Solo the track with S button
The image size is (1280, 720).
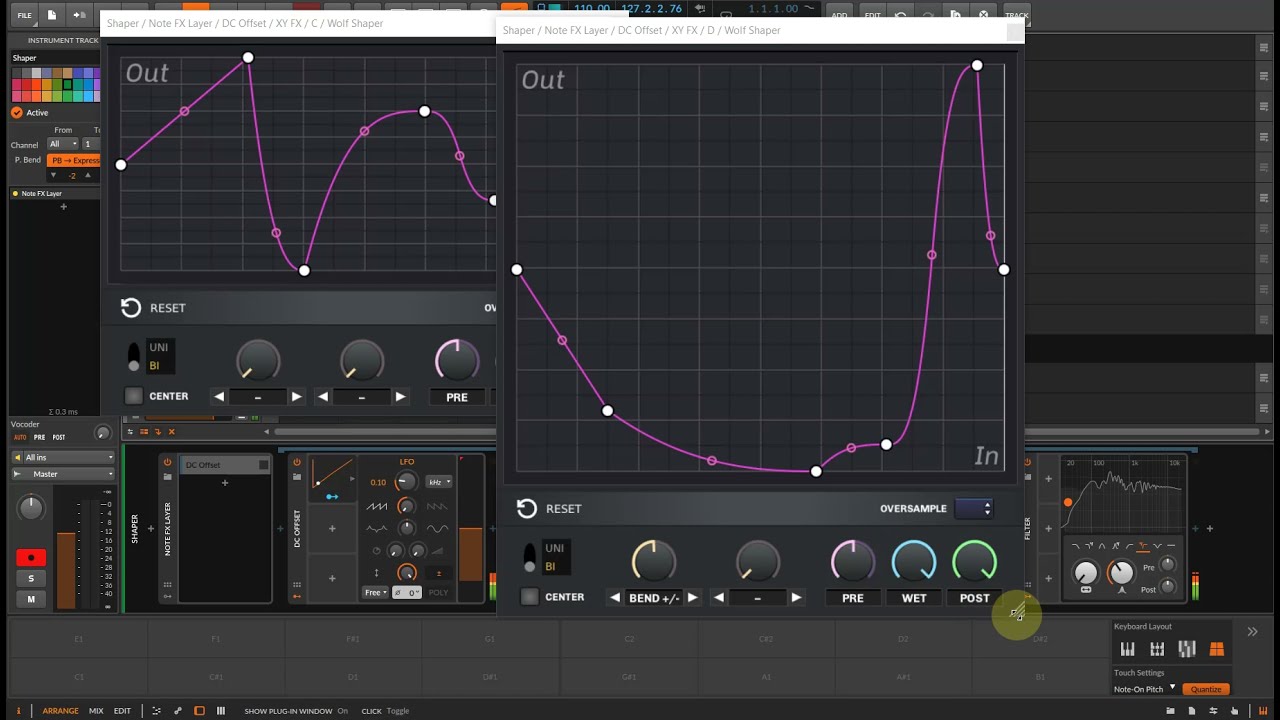click(31, 578)
